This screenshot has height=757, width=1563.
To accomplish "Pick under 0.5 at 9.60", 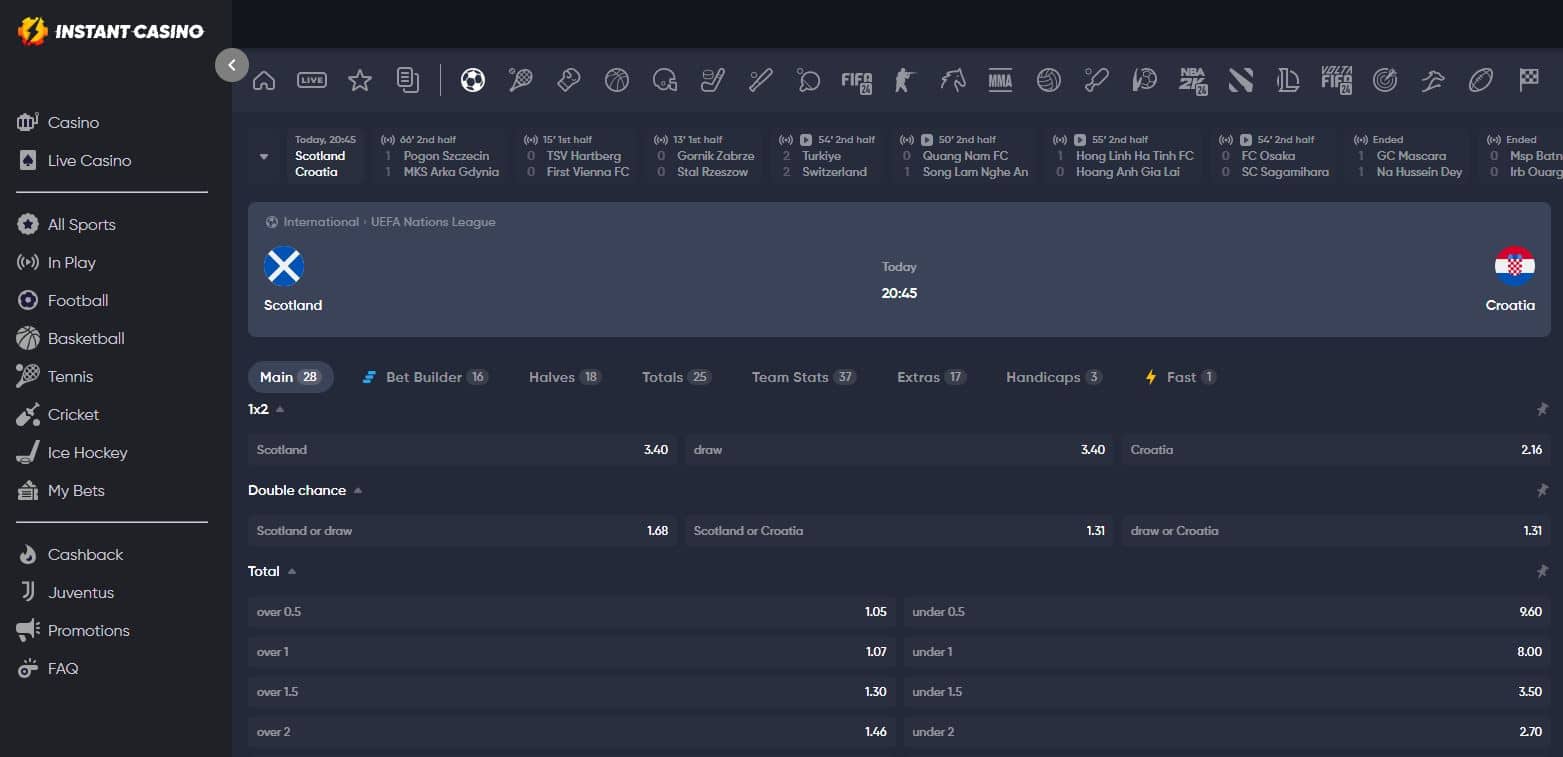I will pos(1227,612).
